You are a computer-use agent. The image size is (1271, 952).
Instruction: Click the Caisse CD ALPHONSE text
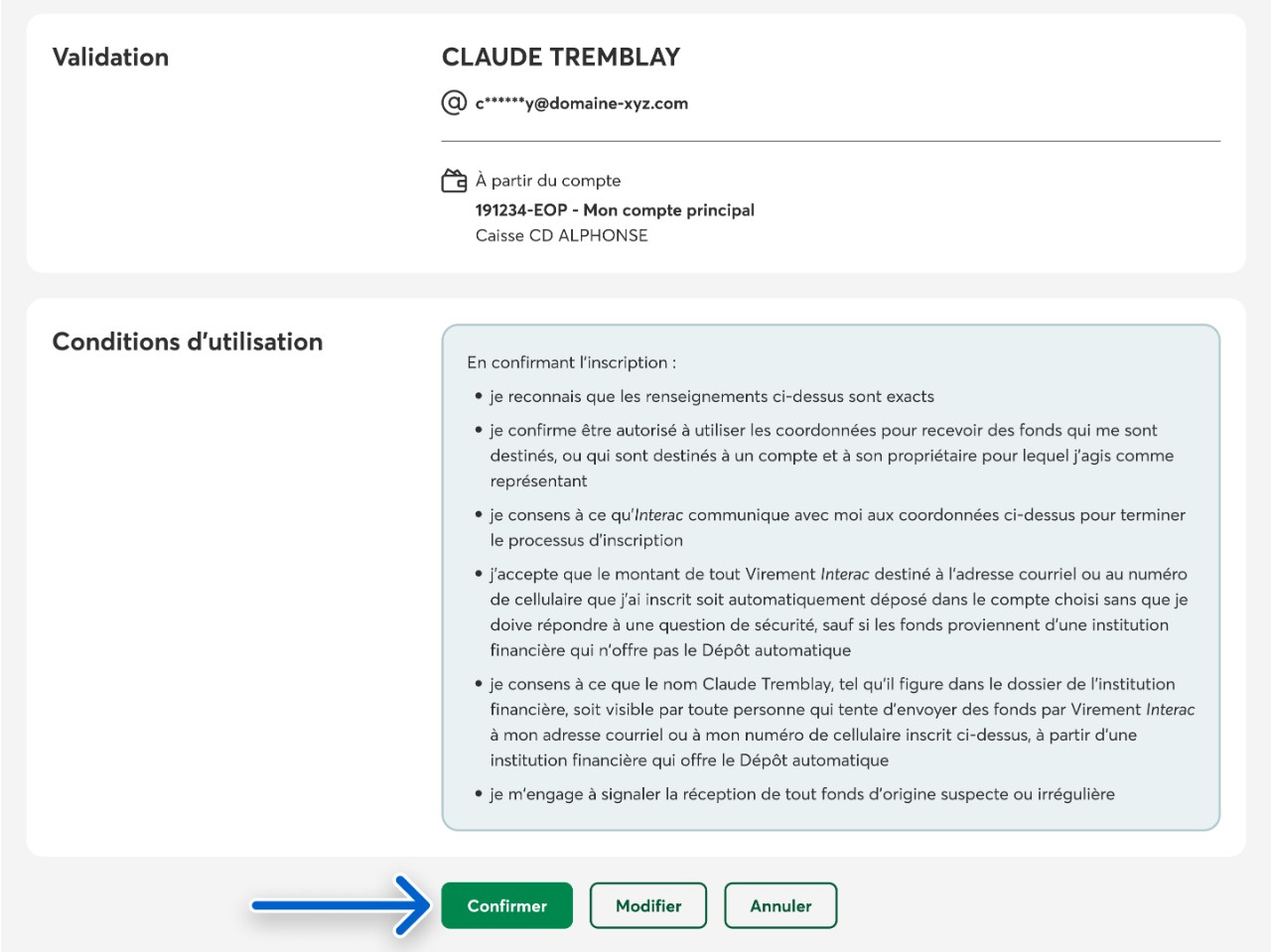point(562,235)
